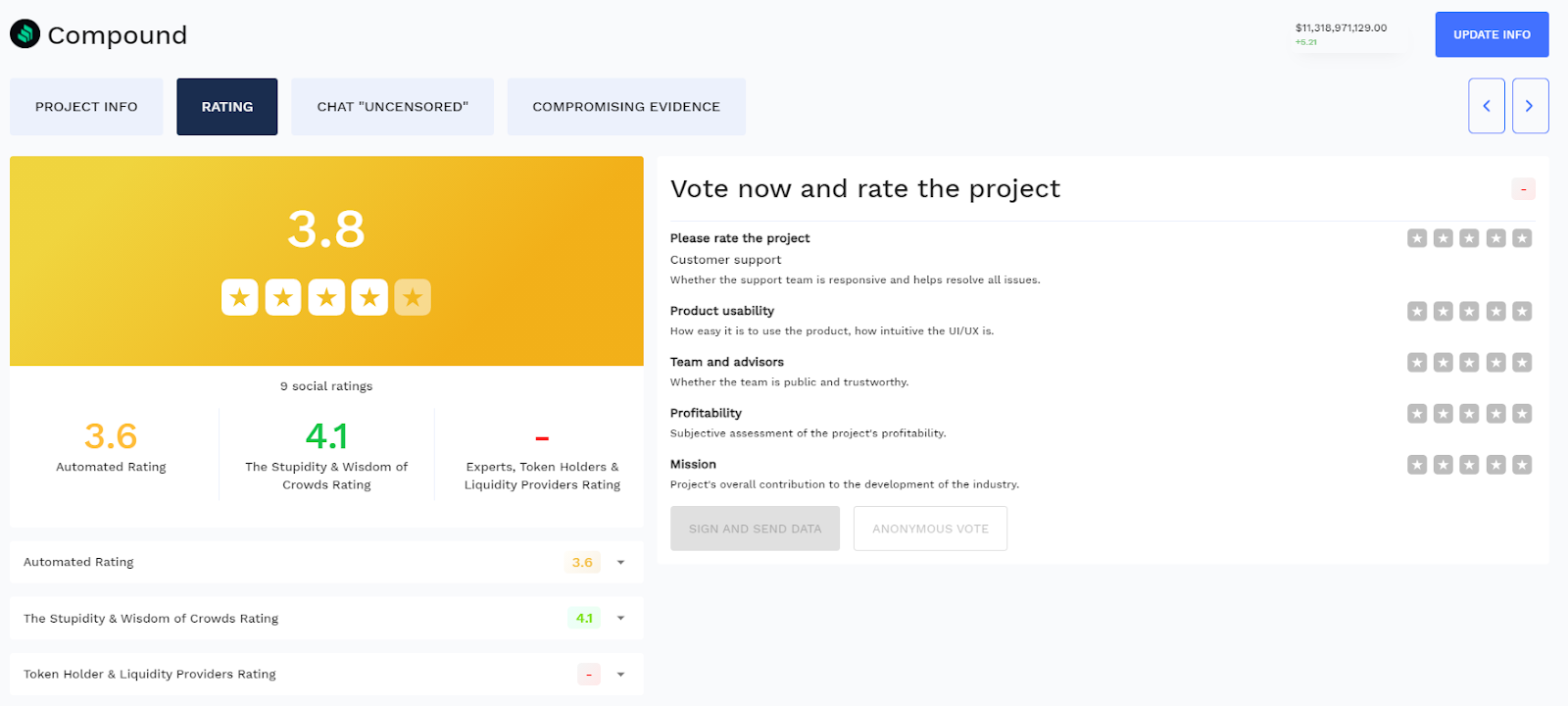1568x706 pixels.
Task: Expand Stupidity & Wisdom of Crowds row
Action: pos(620,619)
